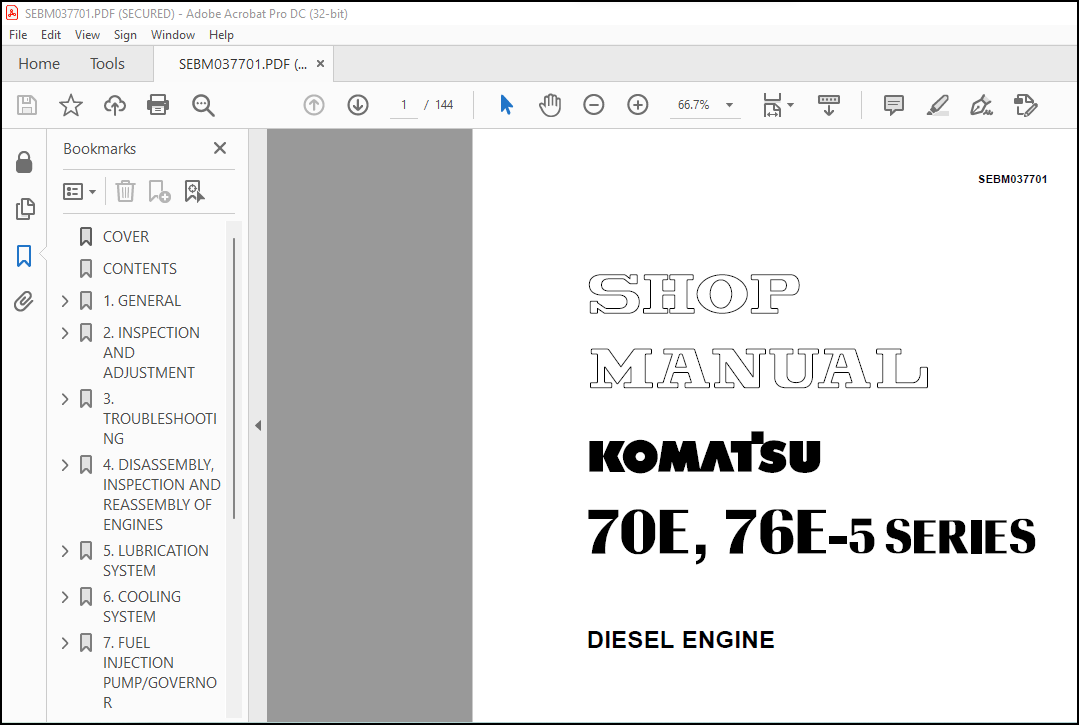
Task: Open the Attachments paperclip panel
Action: tap(24, 301)
